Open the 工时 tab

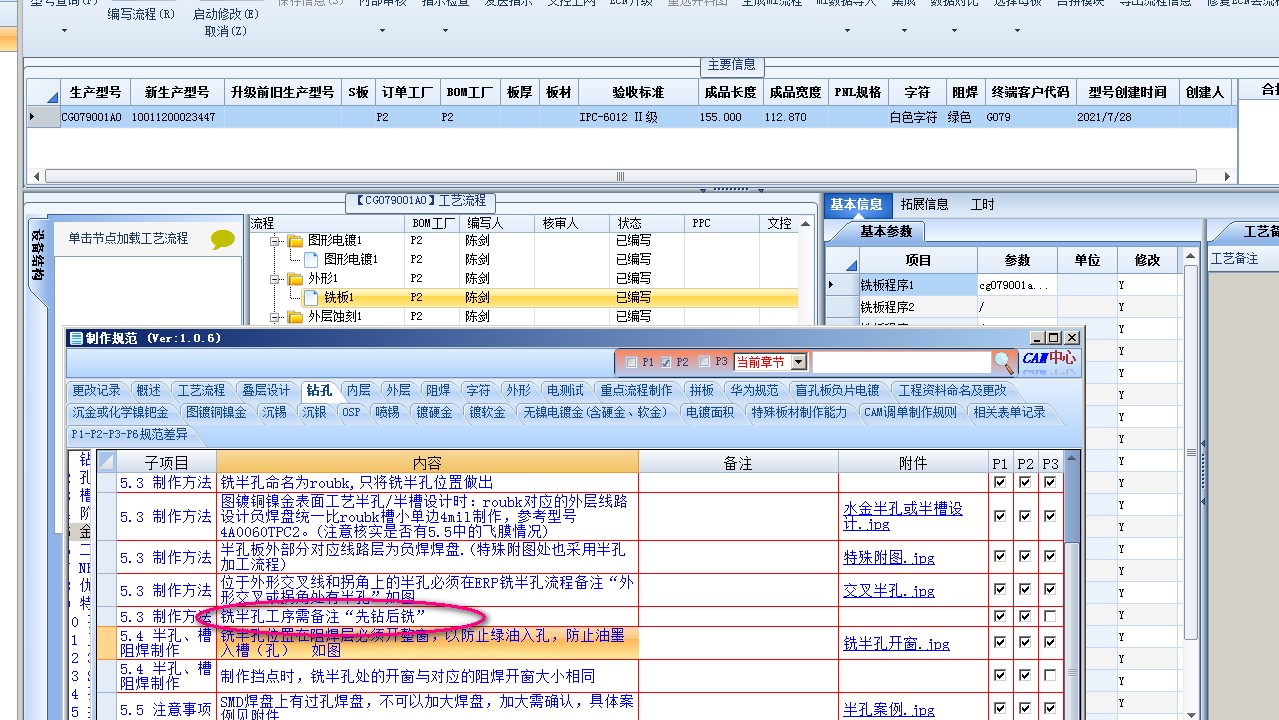[x=983, y=204]
